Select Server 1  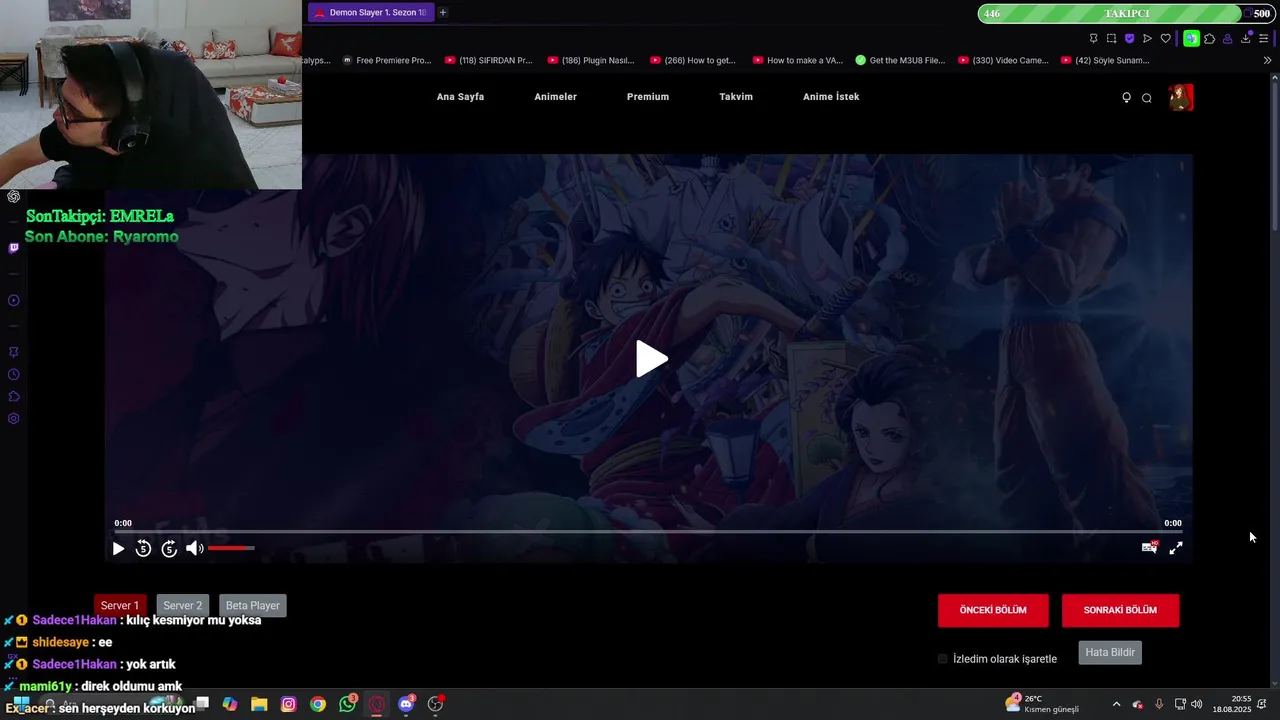tap(120, 605)
